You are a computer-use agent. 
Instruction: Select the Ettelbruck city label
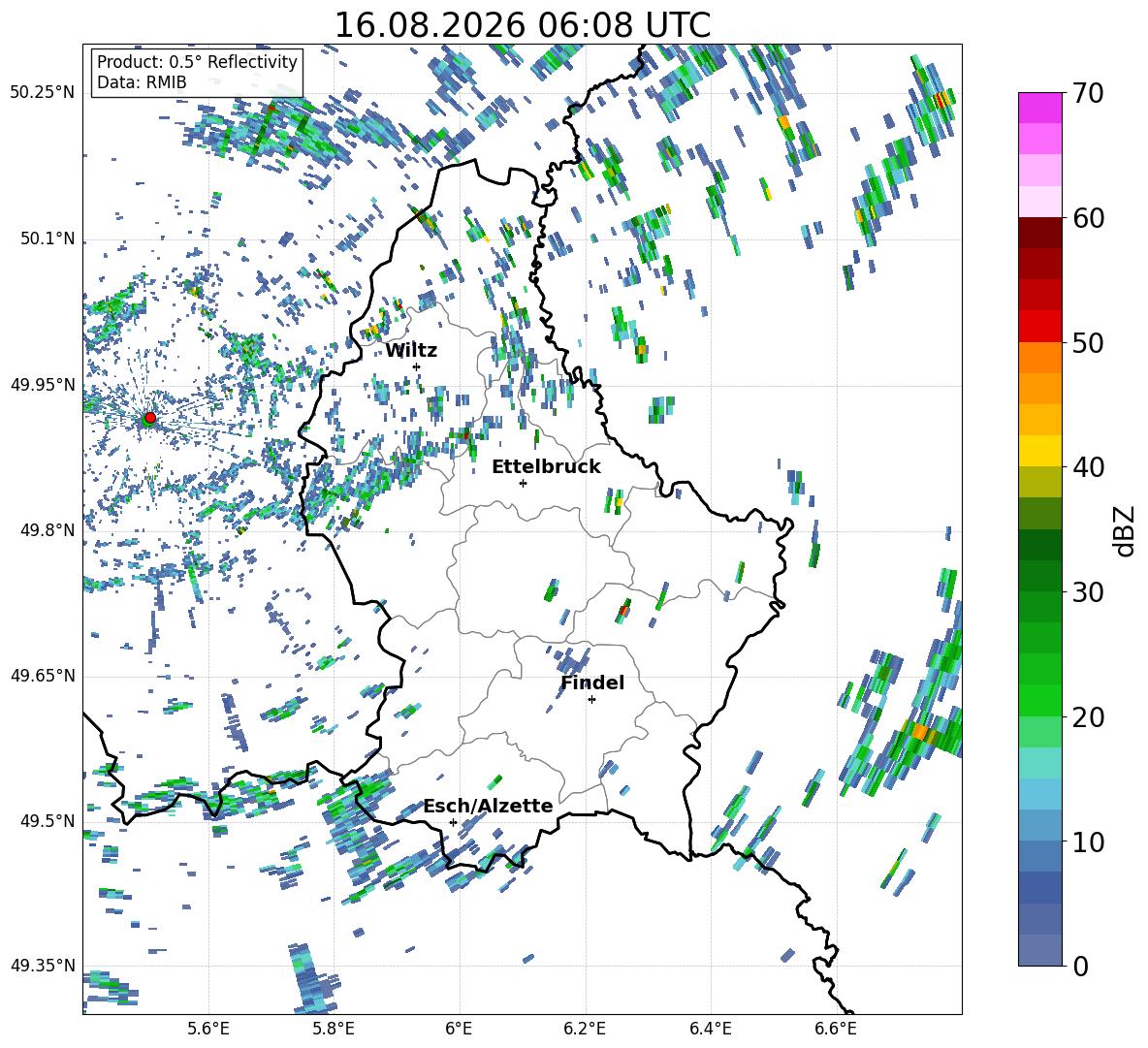point(546,467)
